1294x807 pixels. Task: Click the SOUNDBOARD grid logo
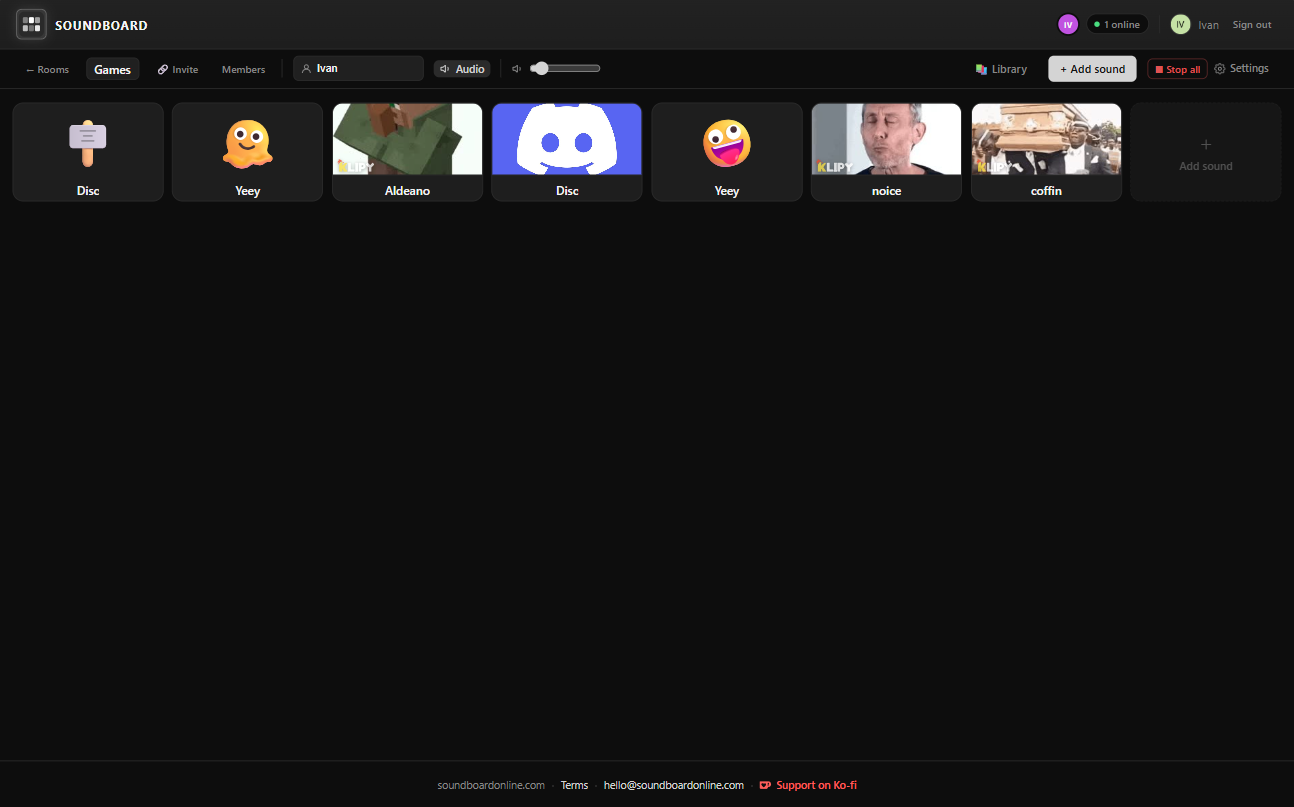tap(31, 24)
